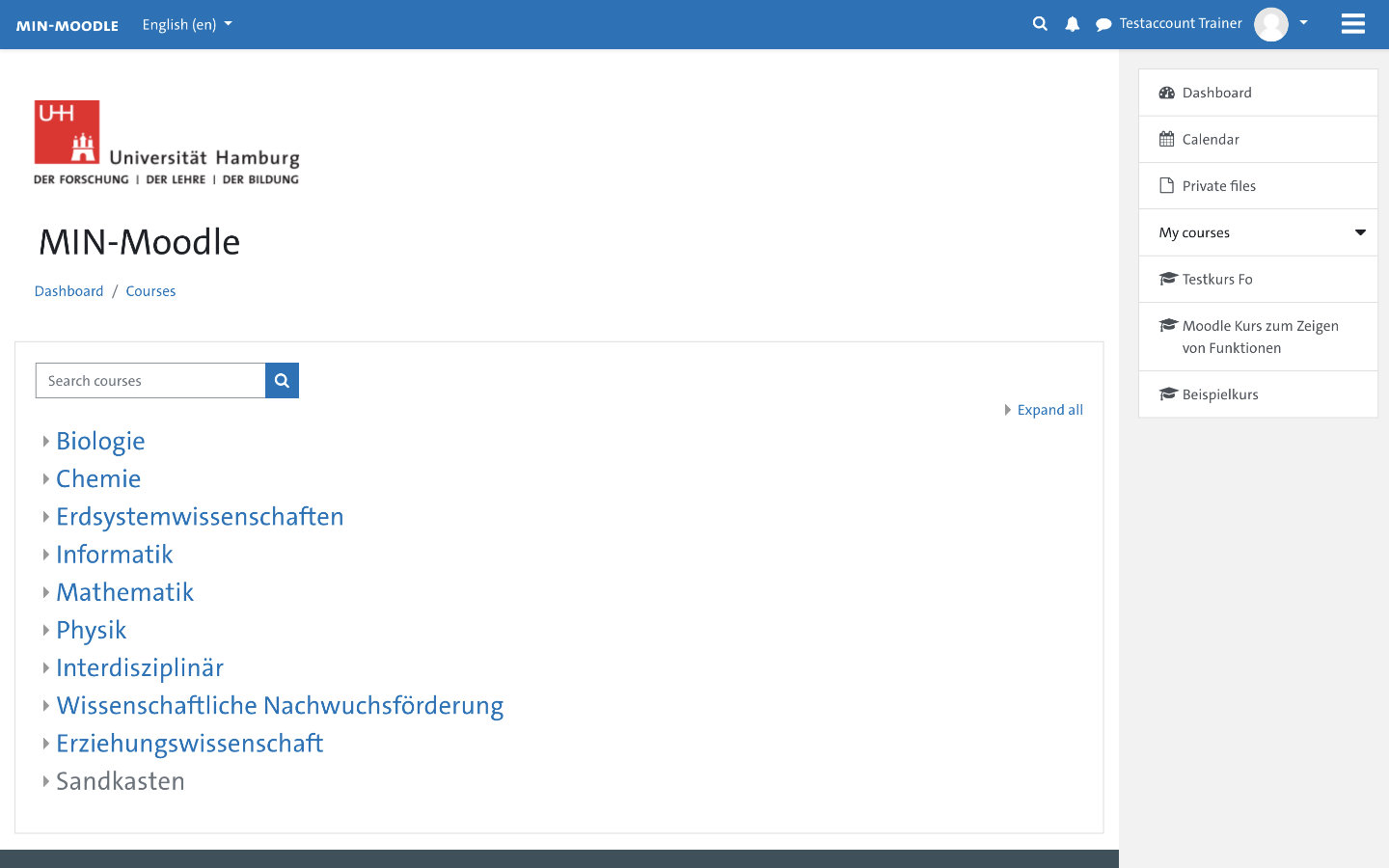
Task: Click the Testaccount Trainer username
Action: [1181, 23]
